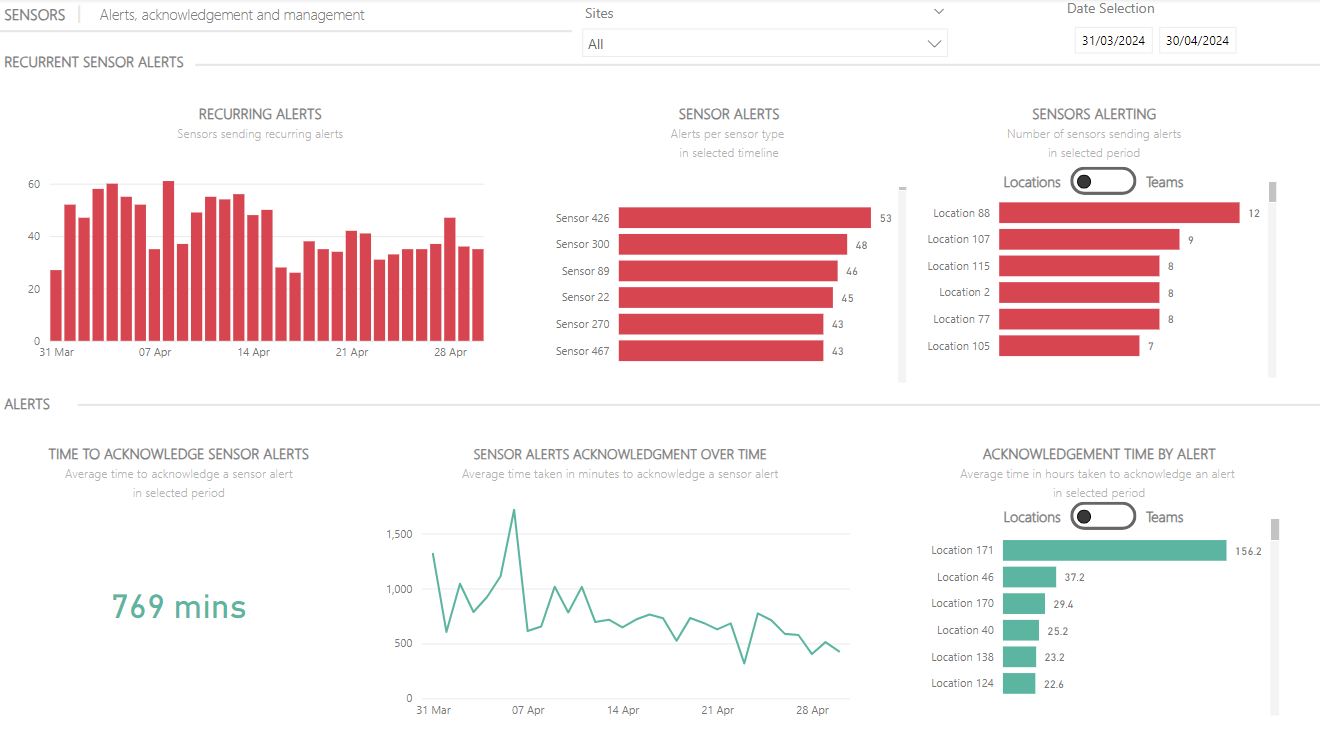Toggle Locations/Teams switch in Acknowledgement Time by Alert
Image resolution: width=1320 pixels, height=740 pixels.
[x=1102, y=517]
